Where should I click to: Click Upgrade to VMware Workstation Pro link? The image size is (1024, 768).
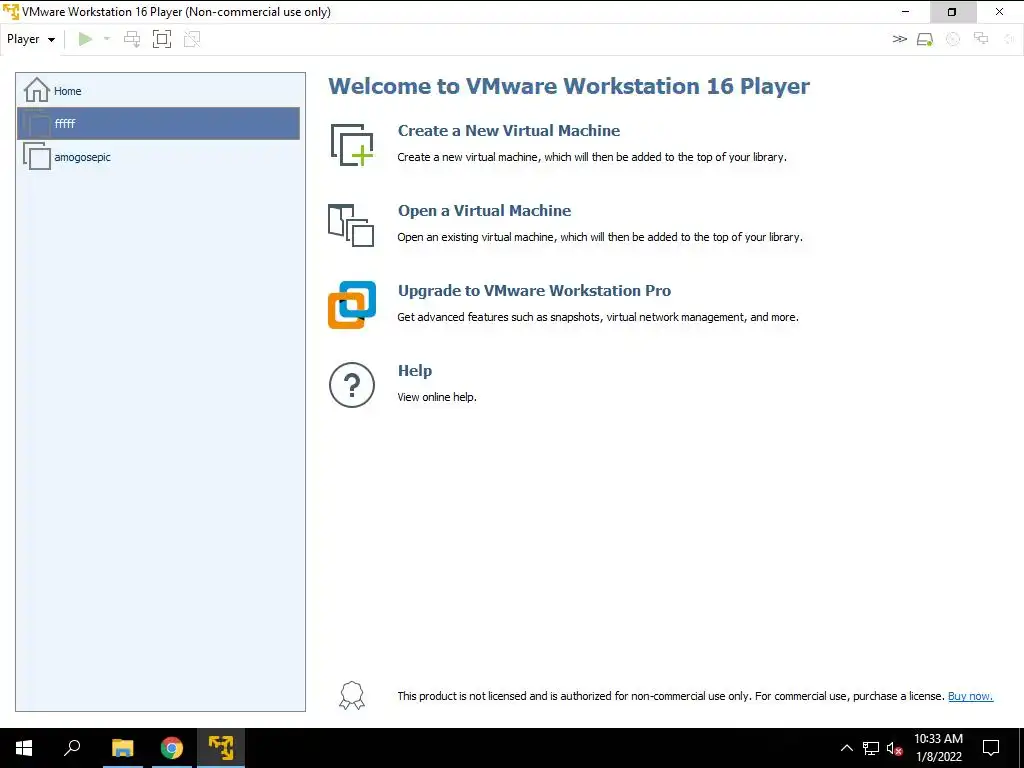pyautogui.click(x=534, y=291)
